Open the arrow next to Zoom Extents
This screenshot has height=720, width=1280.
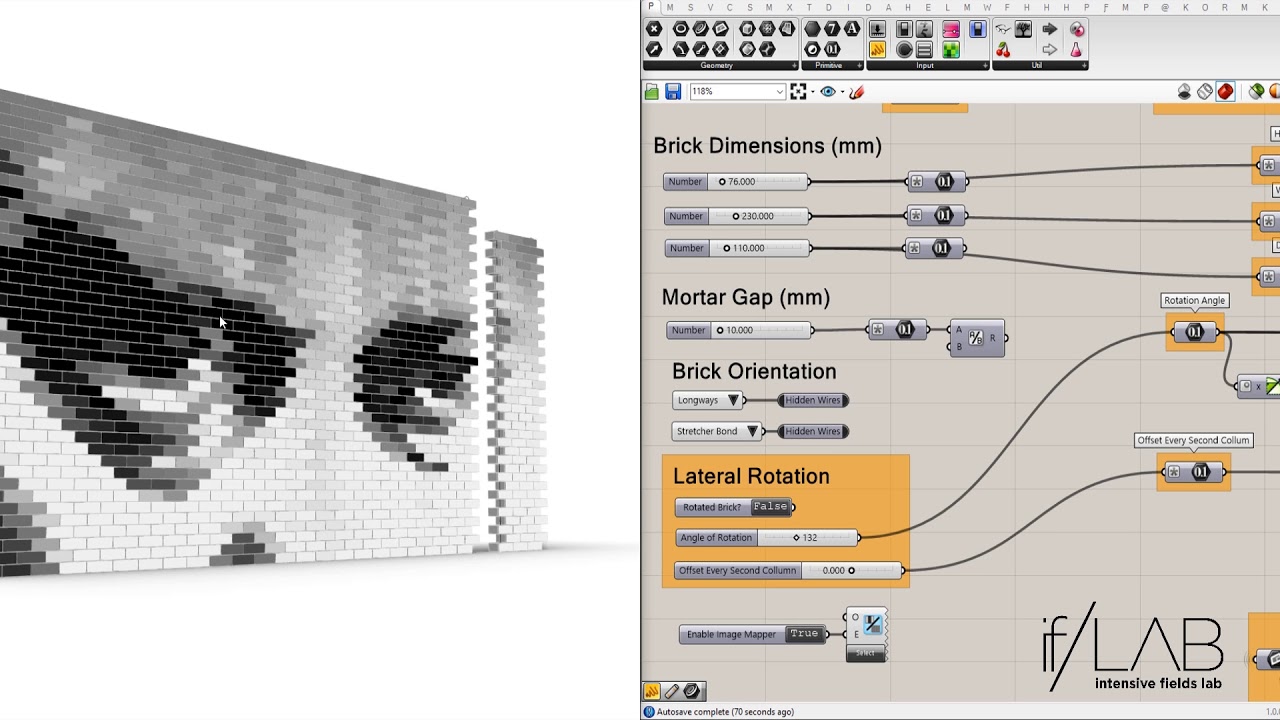[813, 92]
